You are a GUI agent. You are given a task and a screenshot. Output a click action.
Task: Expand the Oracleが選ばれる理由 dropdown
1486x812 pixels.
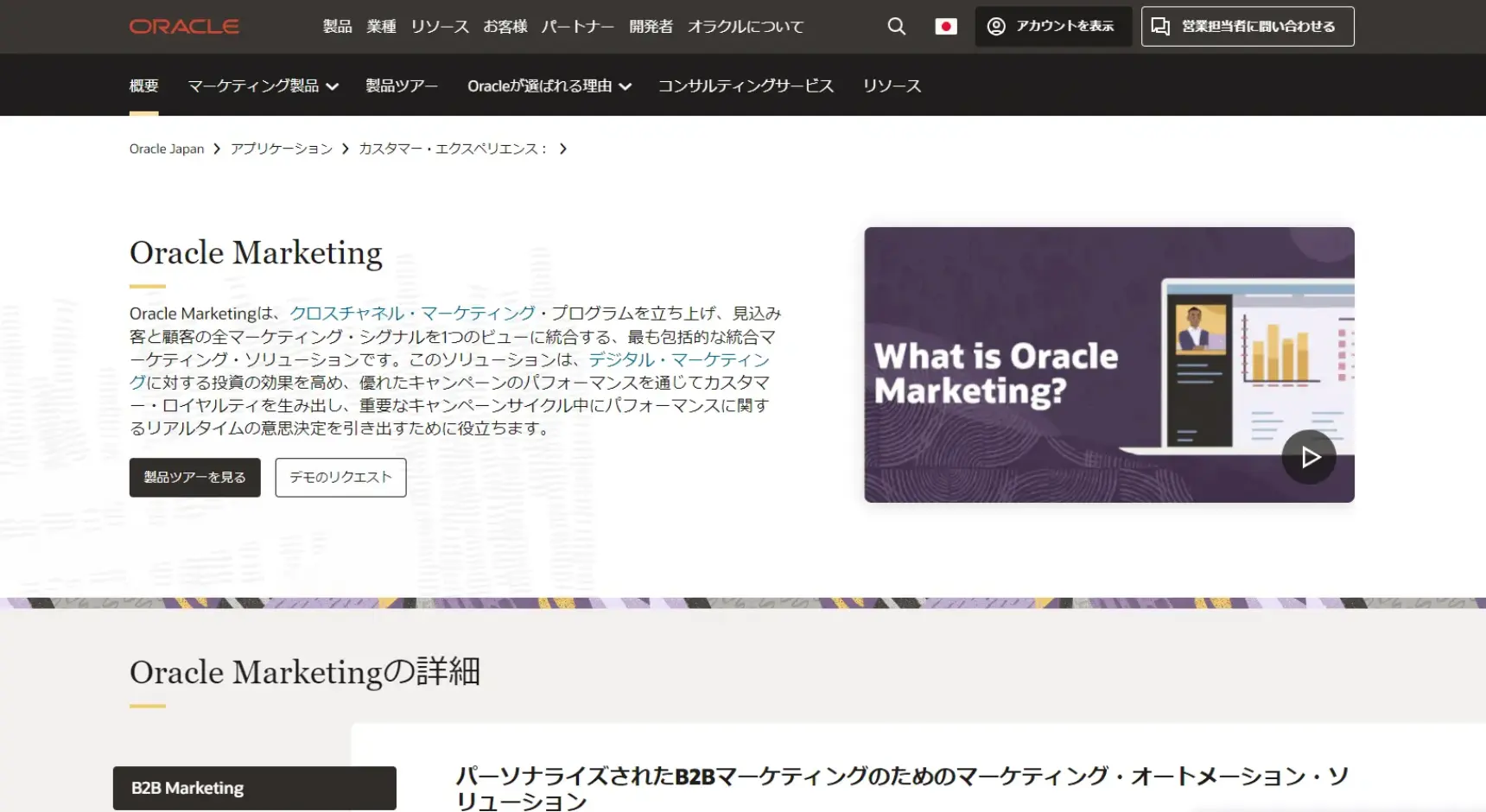(549, 86)
